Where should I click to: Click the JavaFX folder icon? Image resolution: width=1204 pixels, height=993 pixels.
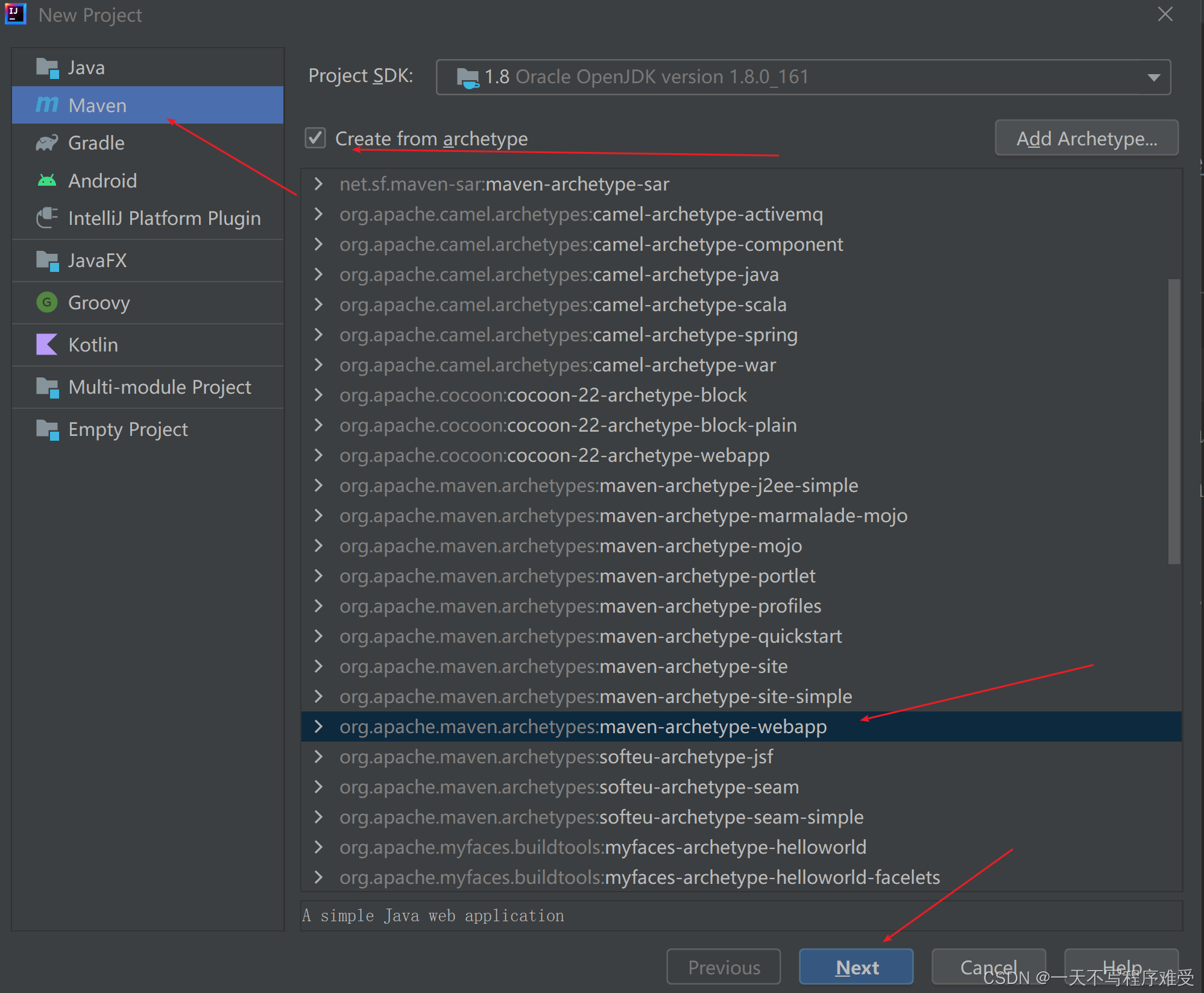click(47, 260)
